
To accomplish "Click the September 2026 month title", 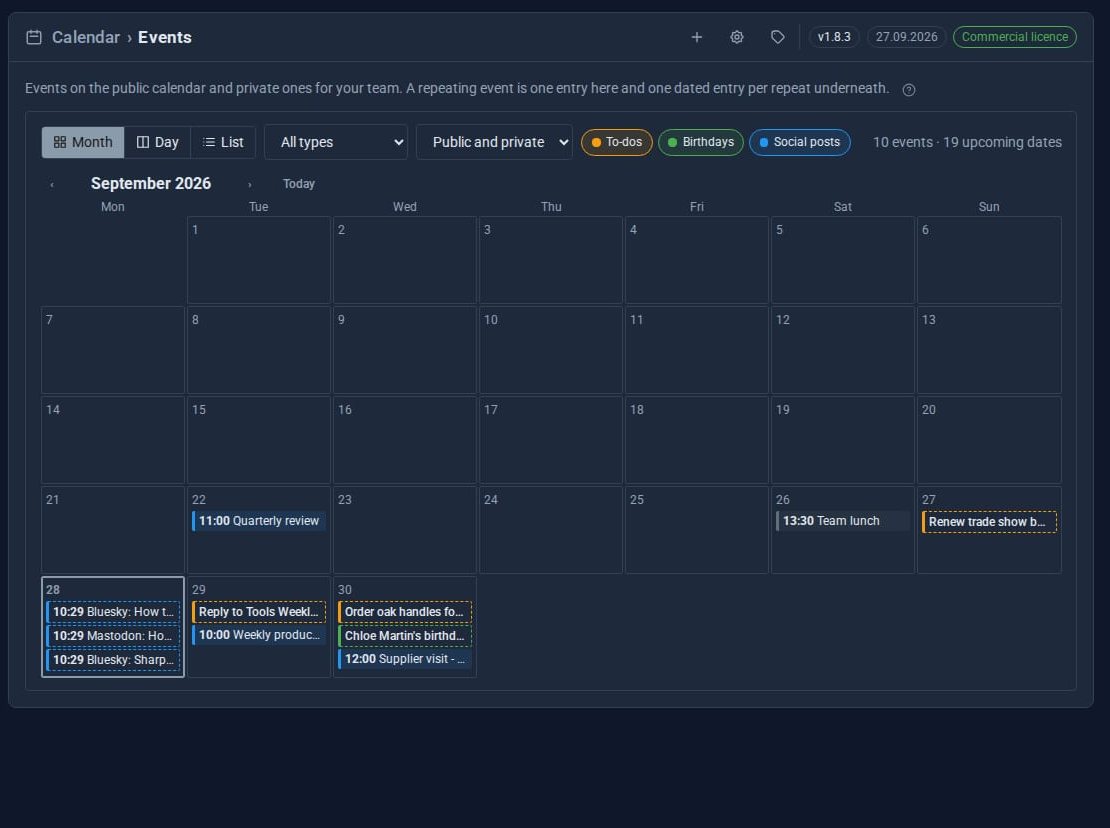I will (x=151, y=183).
